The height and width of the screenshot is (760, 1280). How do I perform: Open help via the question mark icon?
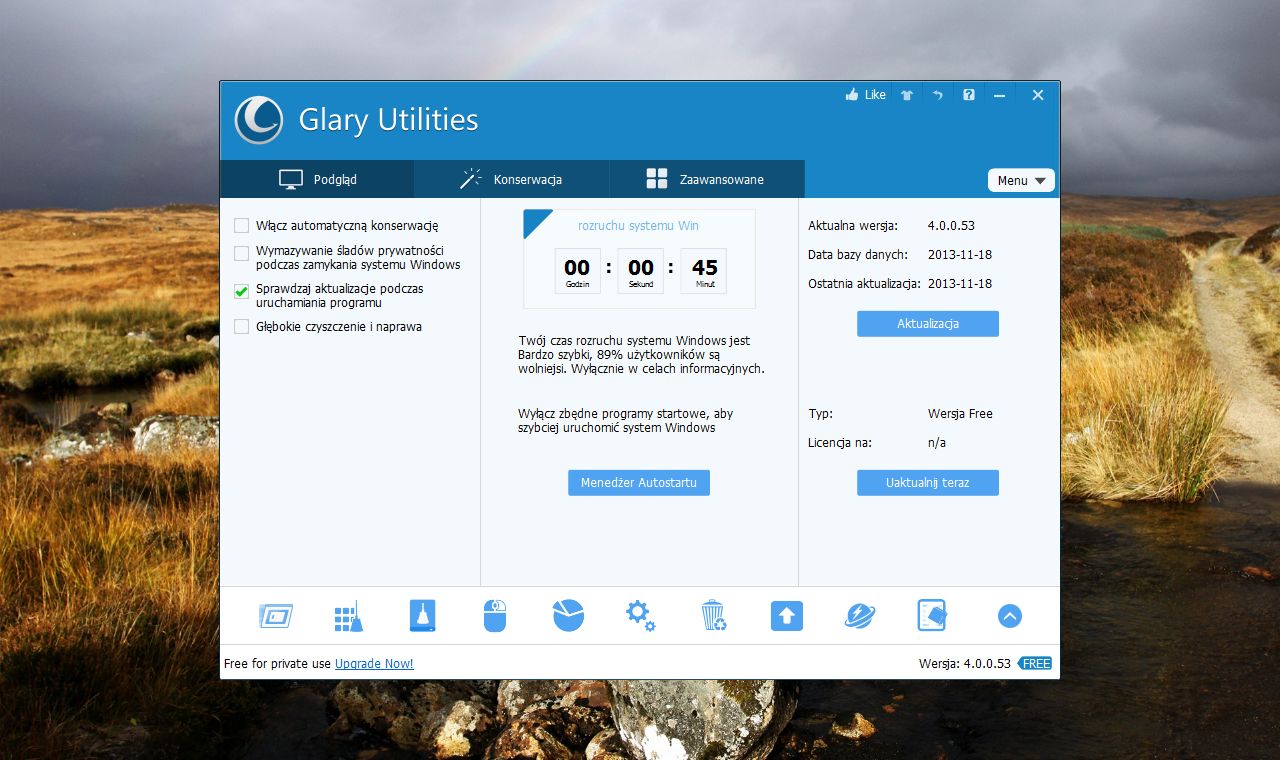pyautogui.click(x=969, y=95)
